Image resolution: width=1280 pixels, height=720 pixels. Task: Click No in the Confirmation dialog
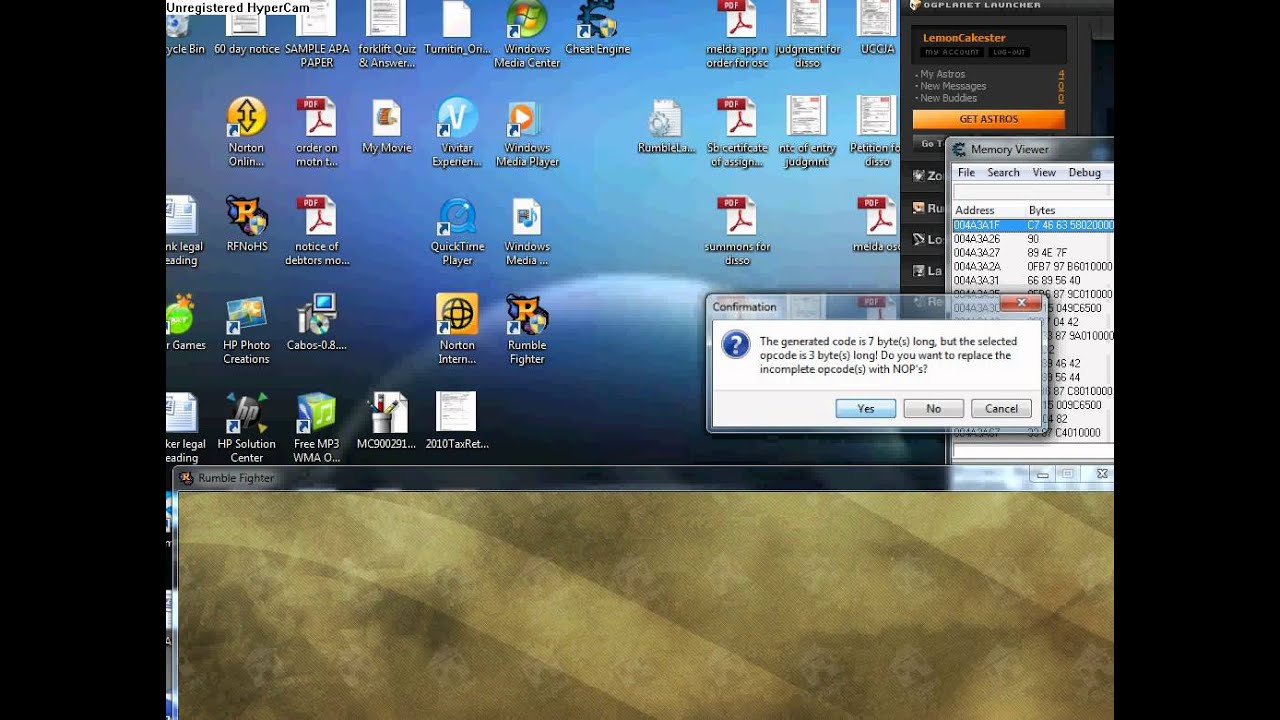[x=933, y=408]
